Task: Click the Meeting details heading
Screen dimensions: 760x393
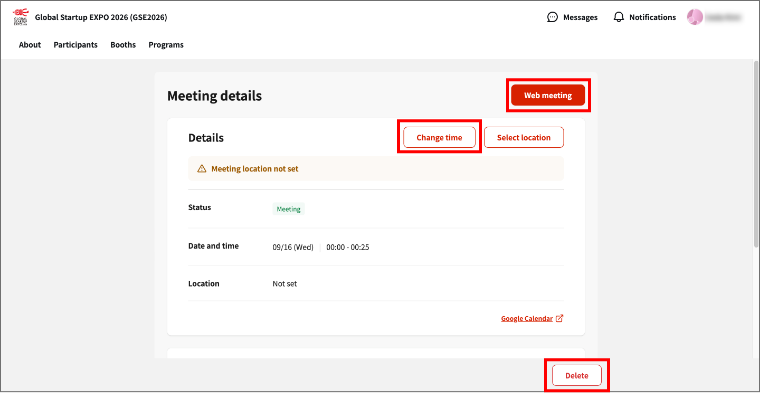Action: [x=214, y=96]
